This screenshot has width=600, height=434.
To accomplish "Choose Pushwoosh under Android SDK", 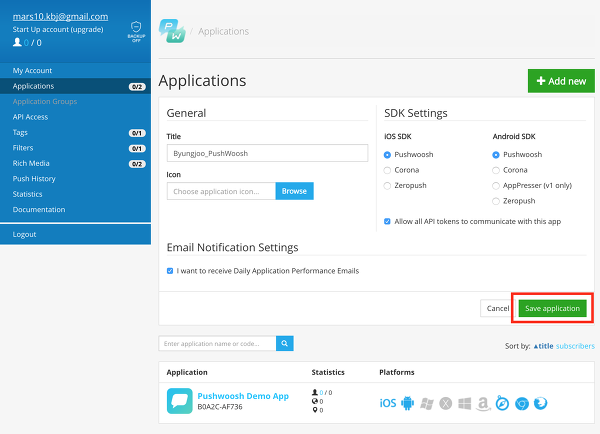I will point(496,155).
